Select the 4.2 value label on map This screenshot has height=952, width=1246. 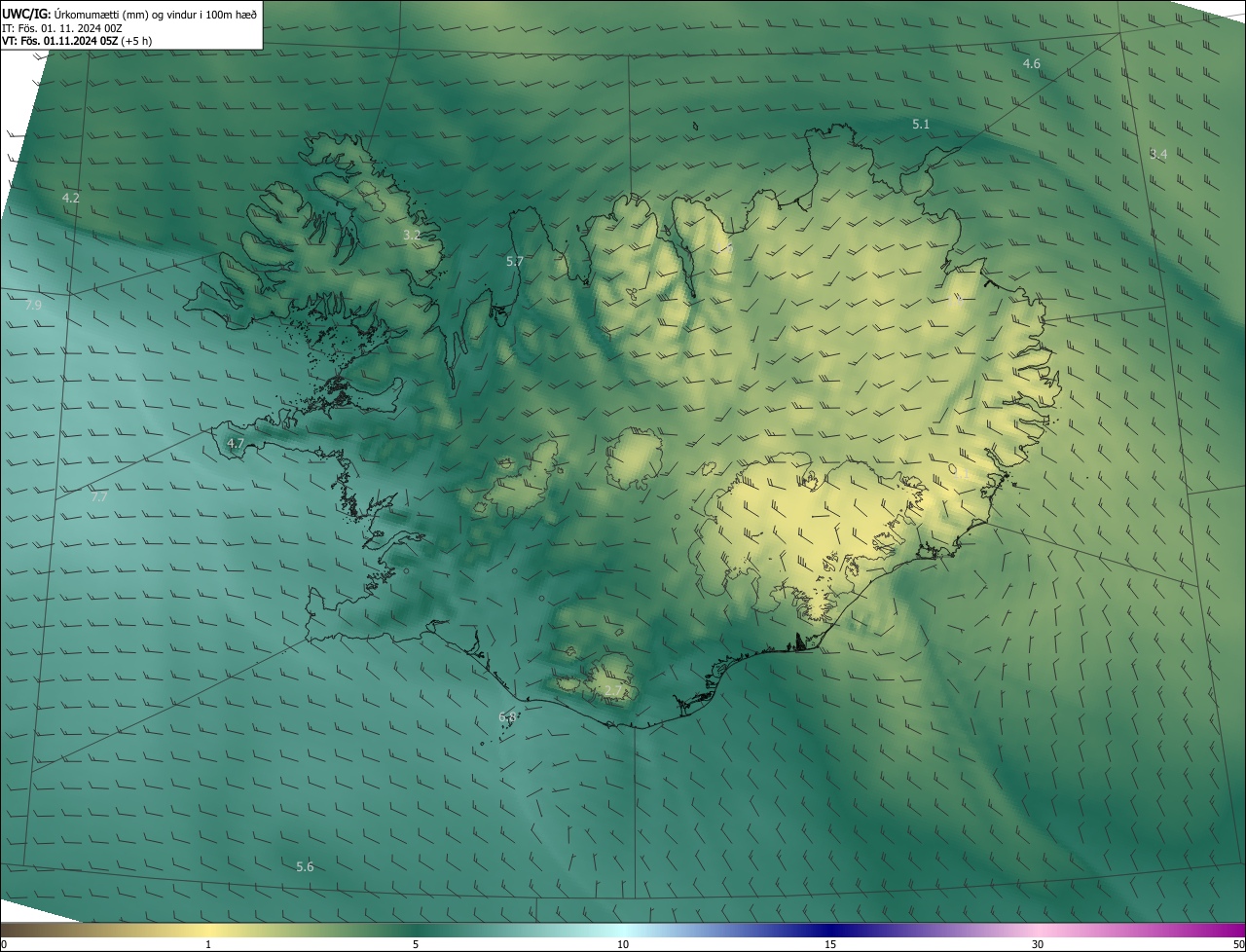tap(71, 198)
